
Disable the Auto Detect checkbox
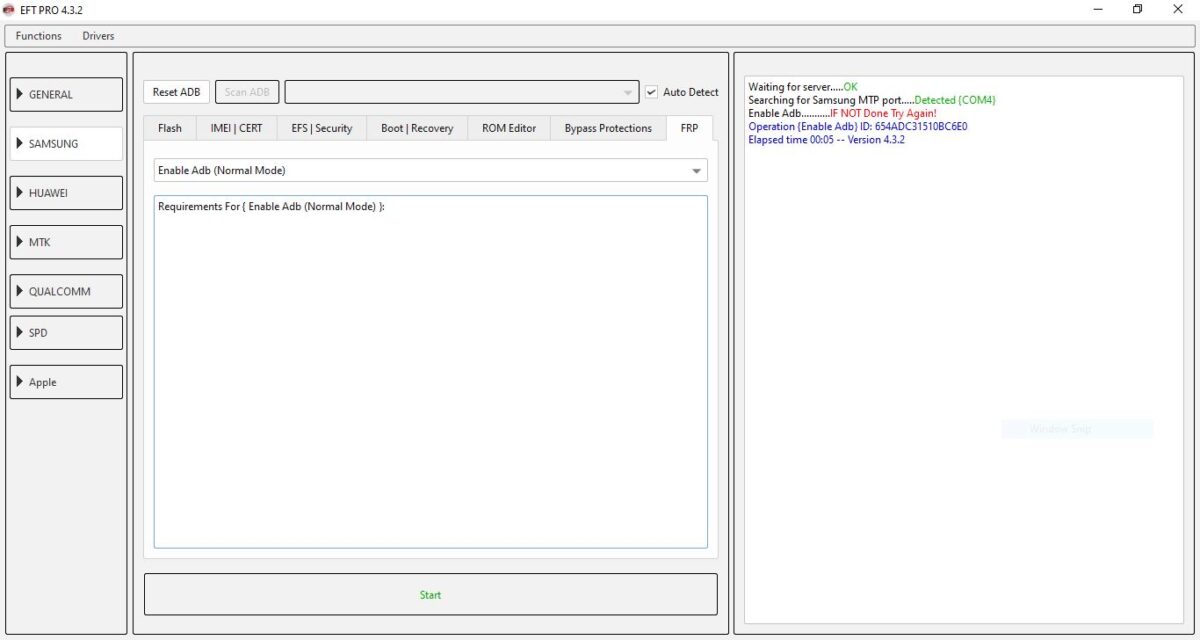click(650, 91)
